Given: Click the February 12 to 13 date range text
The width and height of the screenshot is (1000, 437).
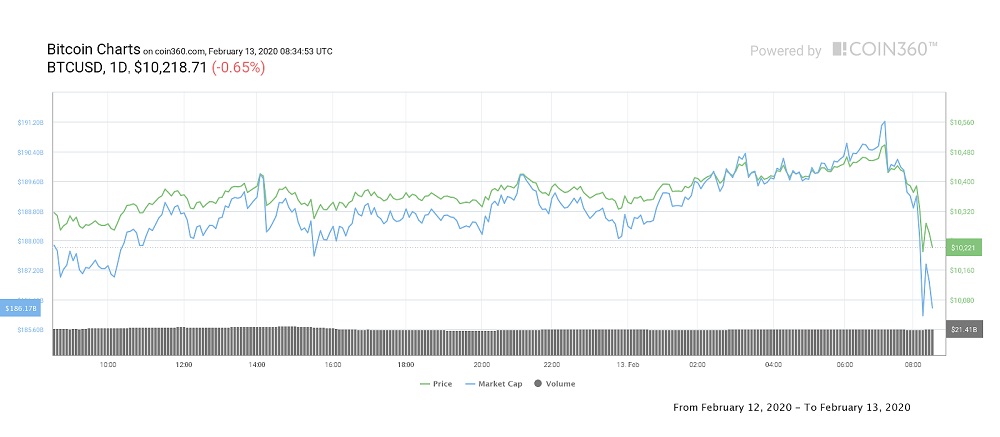Looking at the screenshot, I should pos(793,408).
